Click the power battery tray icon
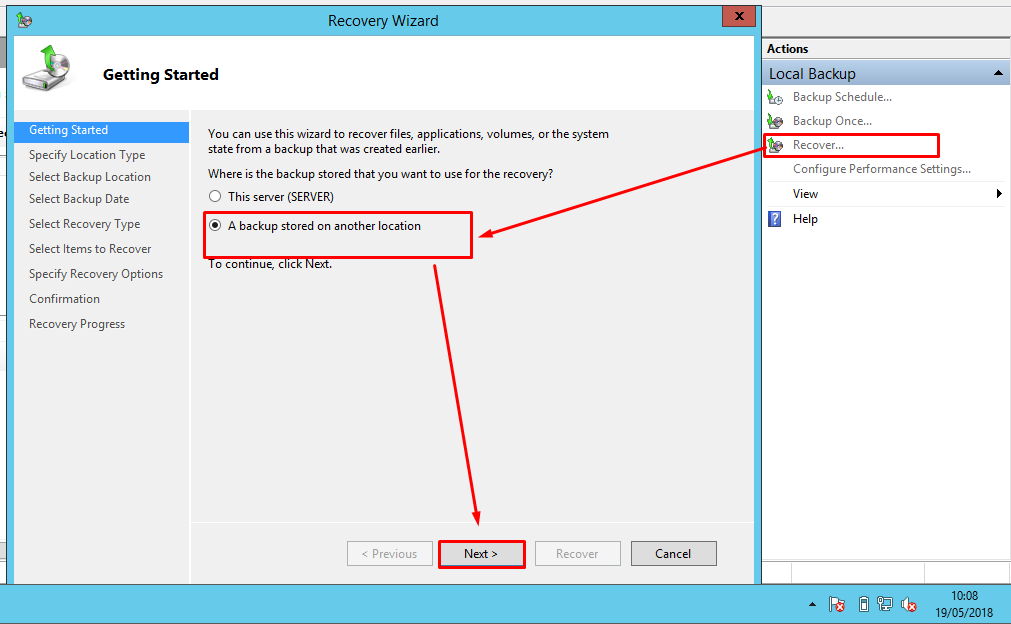The image size is (1011, 624). point(864,604)
